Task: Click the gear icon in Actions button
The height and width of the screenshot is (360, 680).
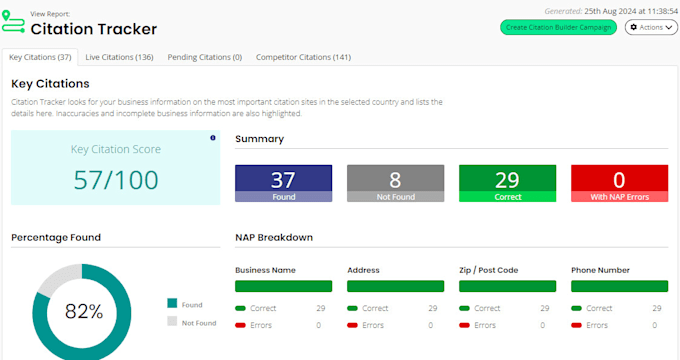Action: click(x=634, y=27)
